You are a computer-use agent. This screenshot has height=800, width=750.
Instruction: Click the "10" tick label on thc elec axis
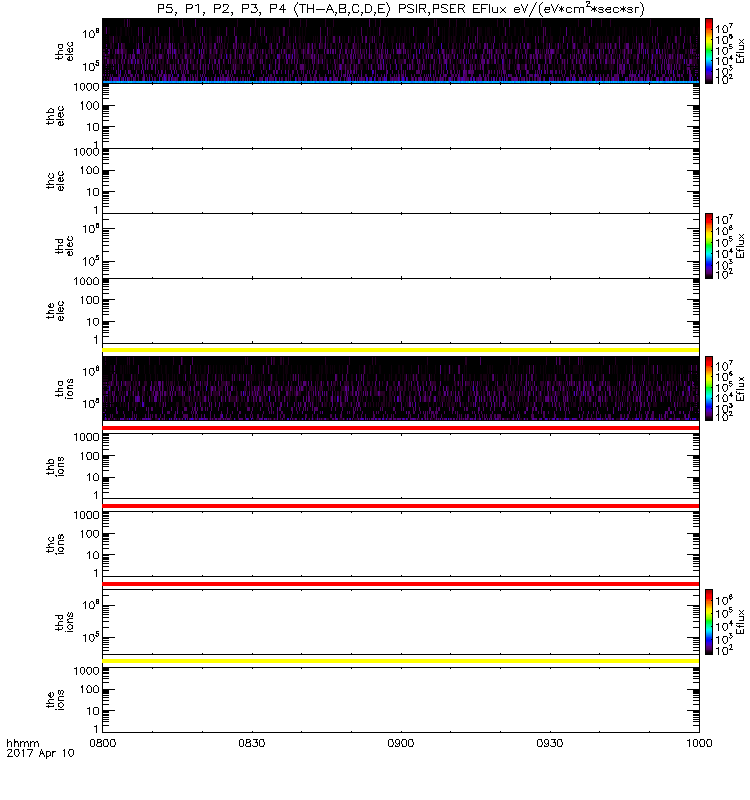point(93,192)
